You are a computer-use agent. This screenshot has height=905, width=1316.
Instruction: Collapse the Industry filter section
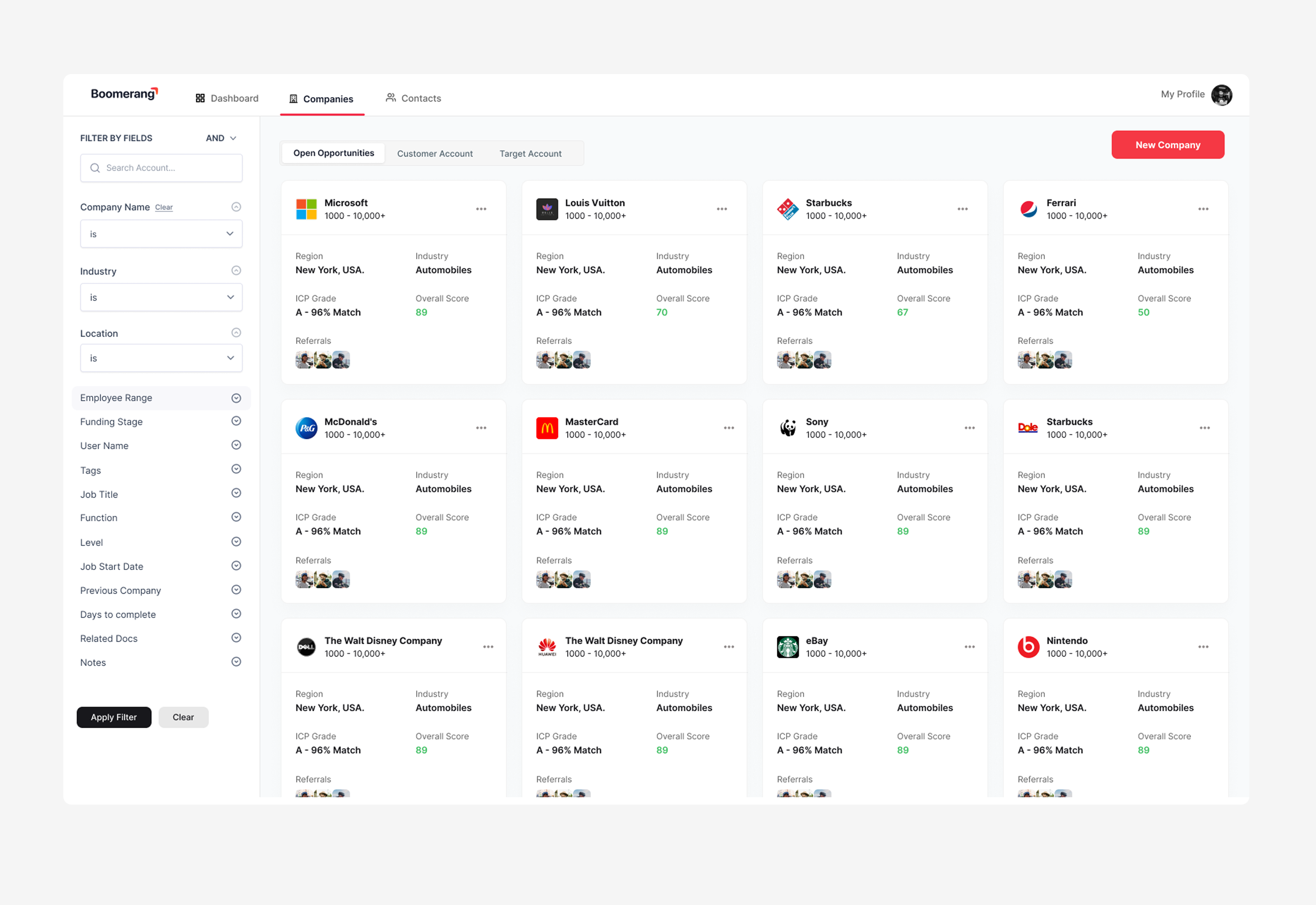click(236, 271)
